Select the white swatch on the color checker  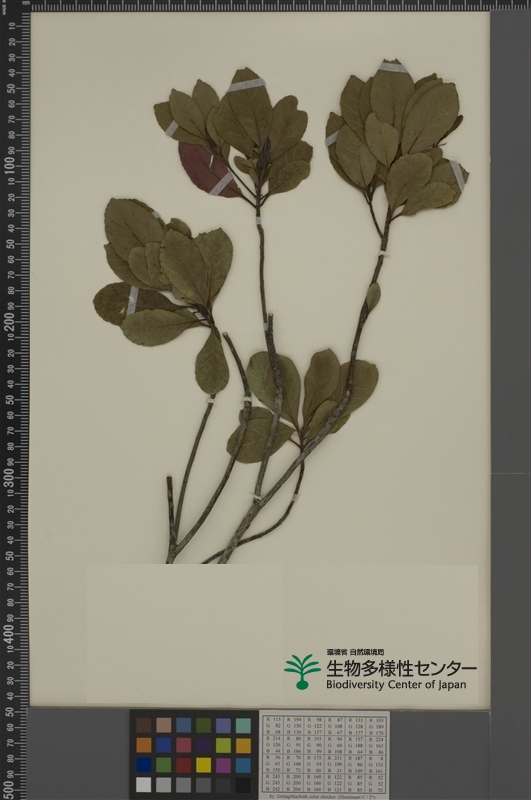click(143, 785)
